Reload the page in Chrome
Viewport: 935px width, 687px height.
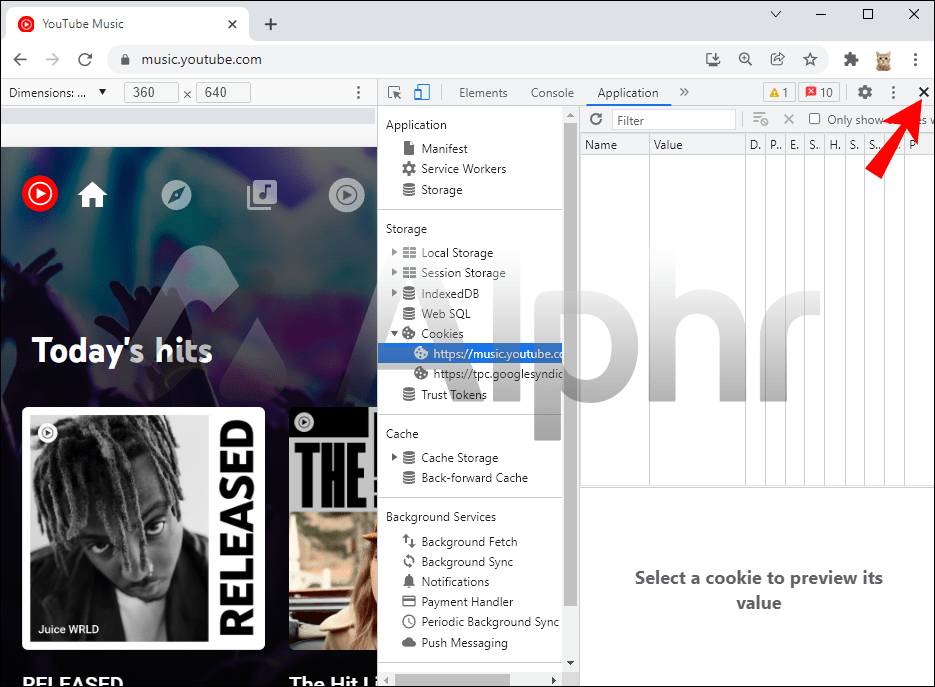(85, 60)
